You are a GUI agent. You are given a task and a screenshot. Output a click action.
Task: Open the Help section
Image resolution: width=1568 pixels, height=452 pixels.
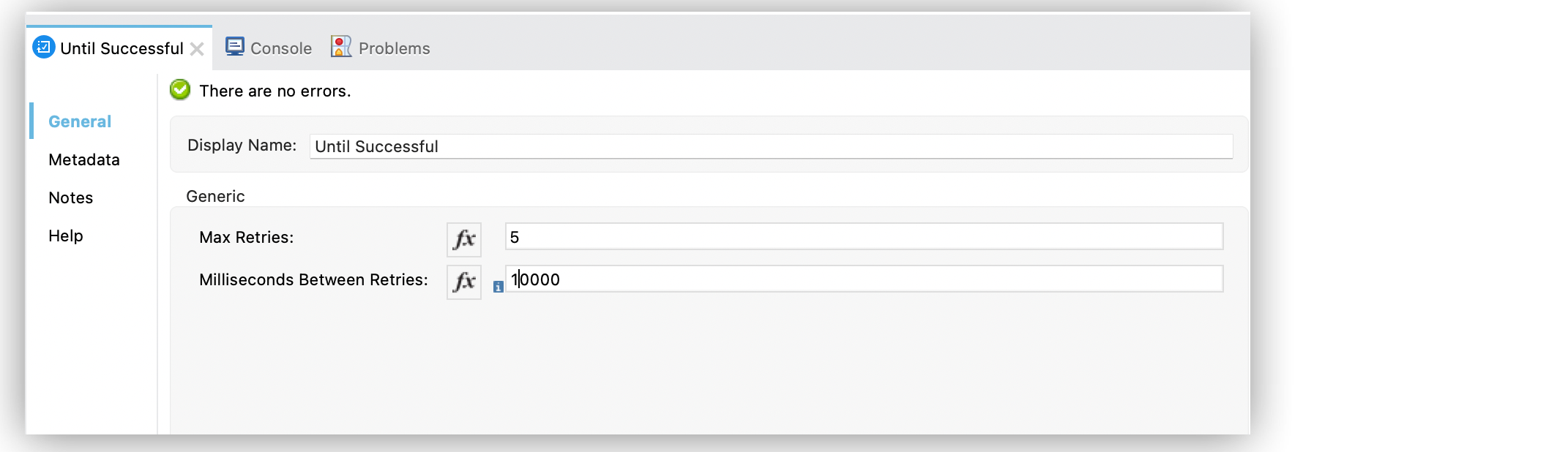[65, 236]
